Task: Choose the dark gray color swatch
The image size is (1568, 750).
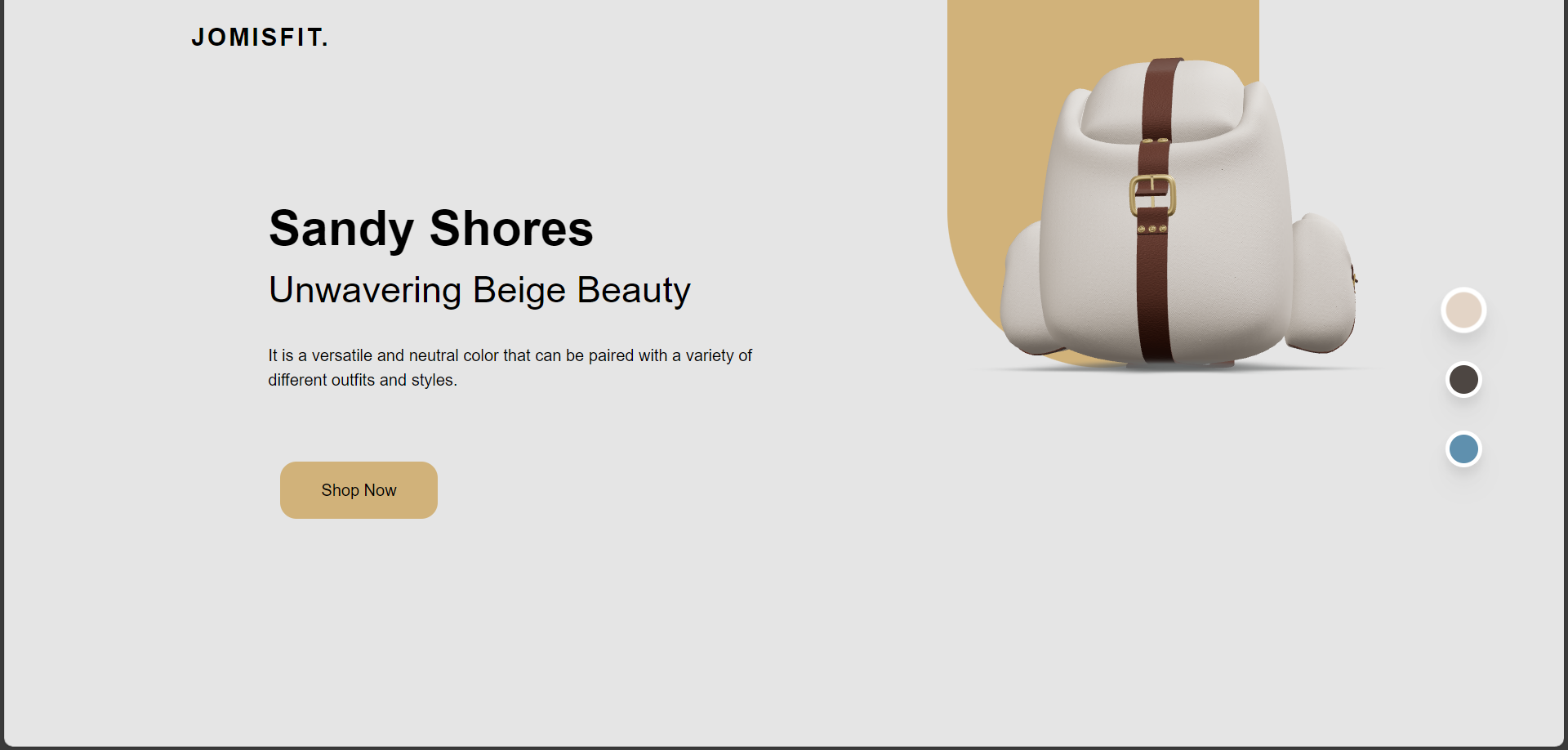Action: coord(1463,380)
